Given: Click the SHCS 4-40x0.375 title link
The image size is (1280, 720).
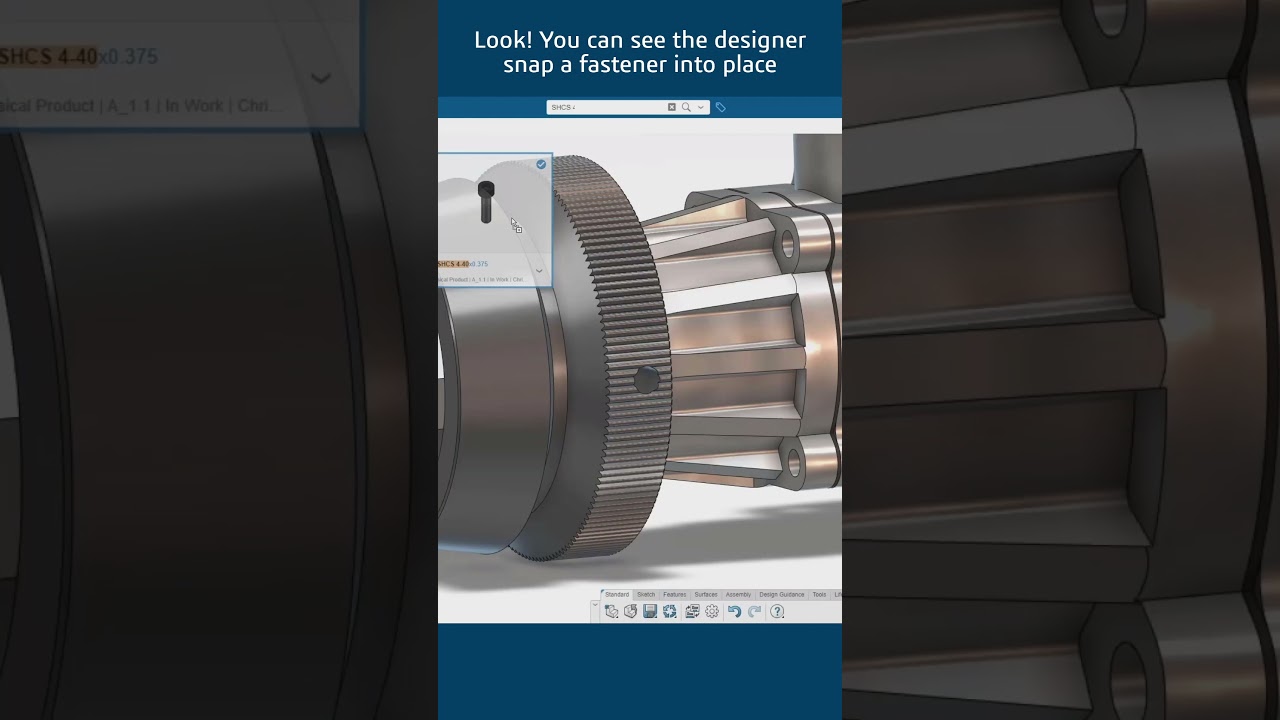Looking at the screenshot, I should tap(463, 264).
